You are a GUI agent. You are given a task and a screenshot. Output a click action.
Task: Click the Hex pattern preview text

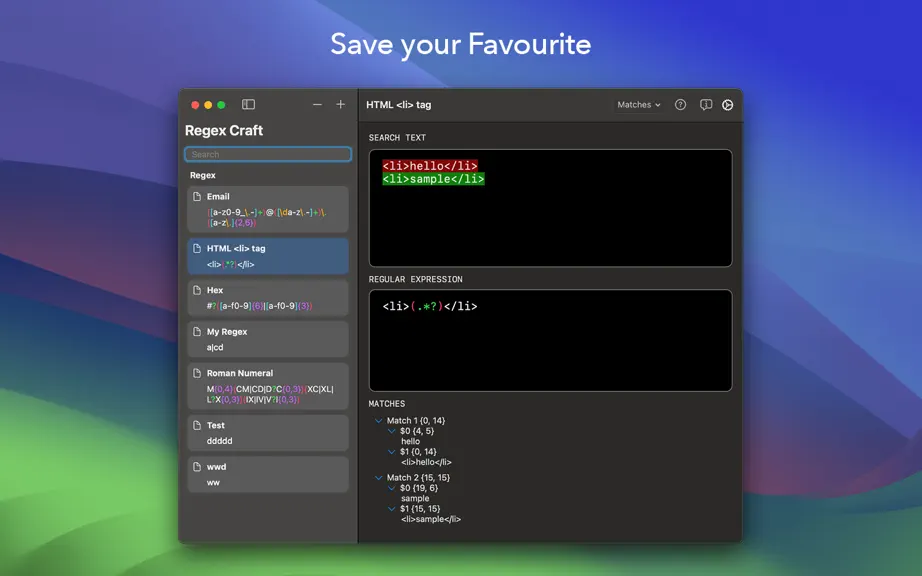pyautogui.click(x=259, y=306)
